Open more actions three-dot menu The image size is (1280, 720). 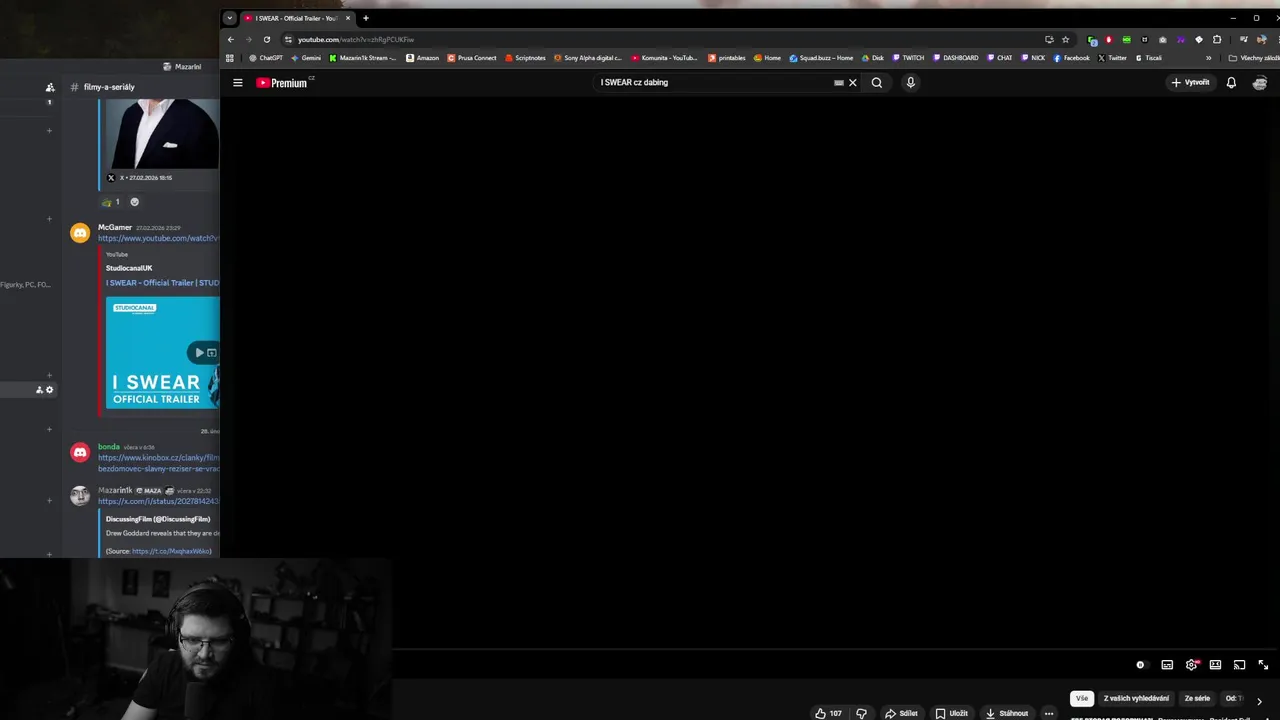(x=1049, y=713)
